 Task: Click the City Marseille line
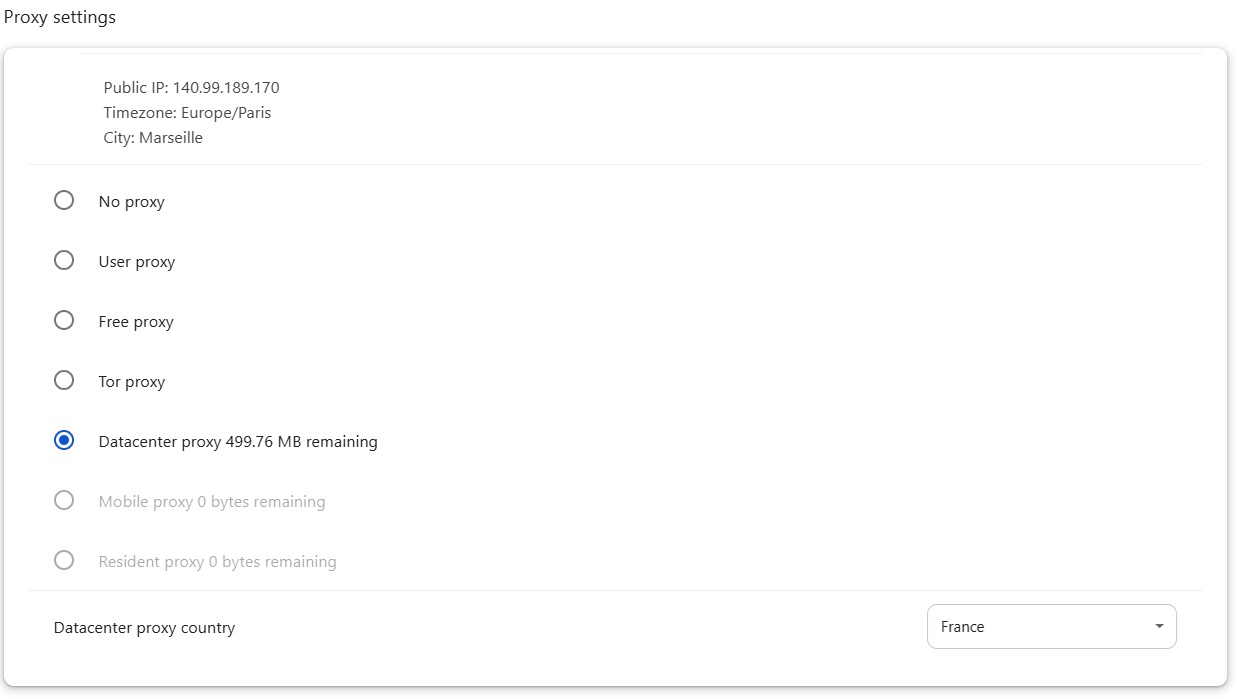153,138
